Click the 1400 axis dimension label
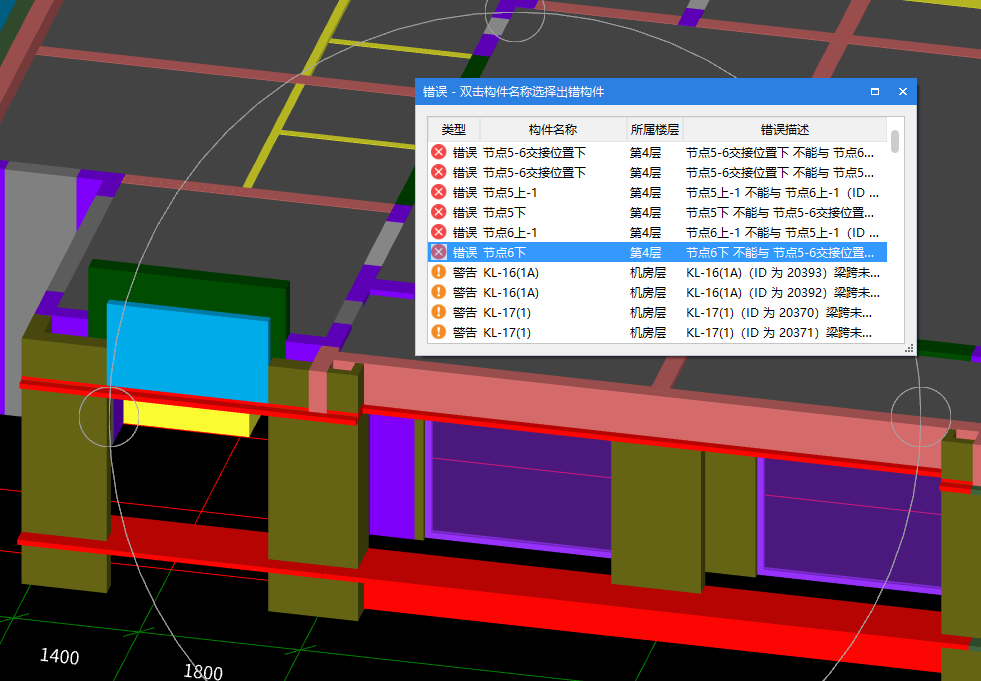Screen dimensions: 981x681 pos(59,656)
